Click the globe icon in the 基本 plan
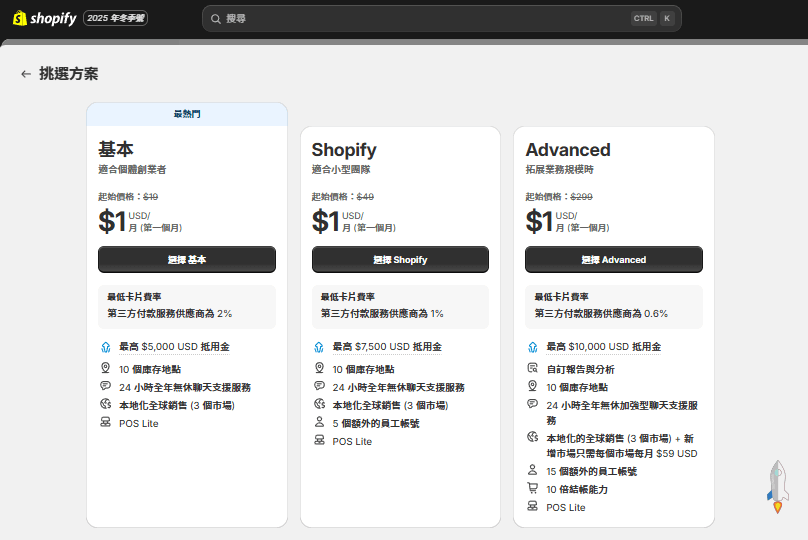The image size is (808, 540). 106,404
